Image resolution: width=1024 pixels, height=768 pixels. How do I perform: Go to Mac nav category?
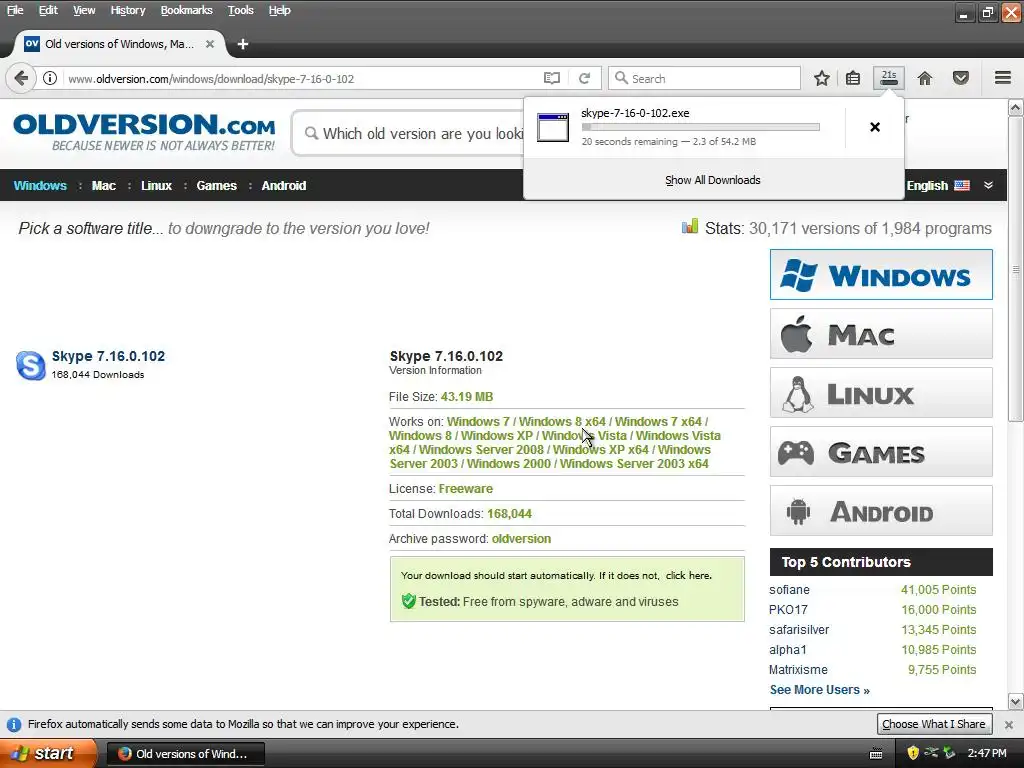tap(103, 185)
